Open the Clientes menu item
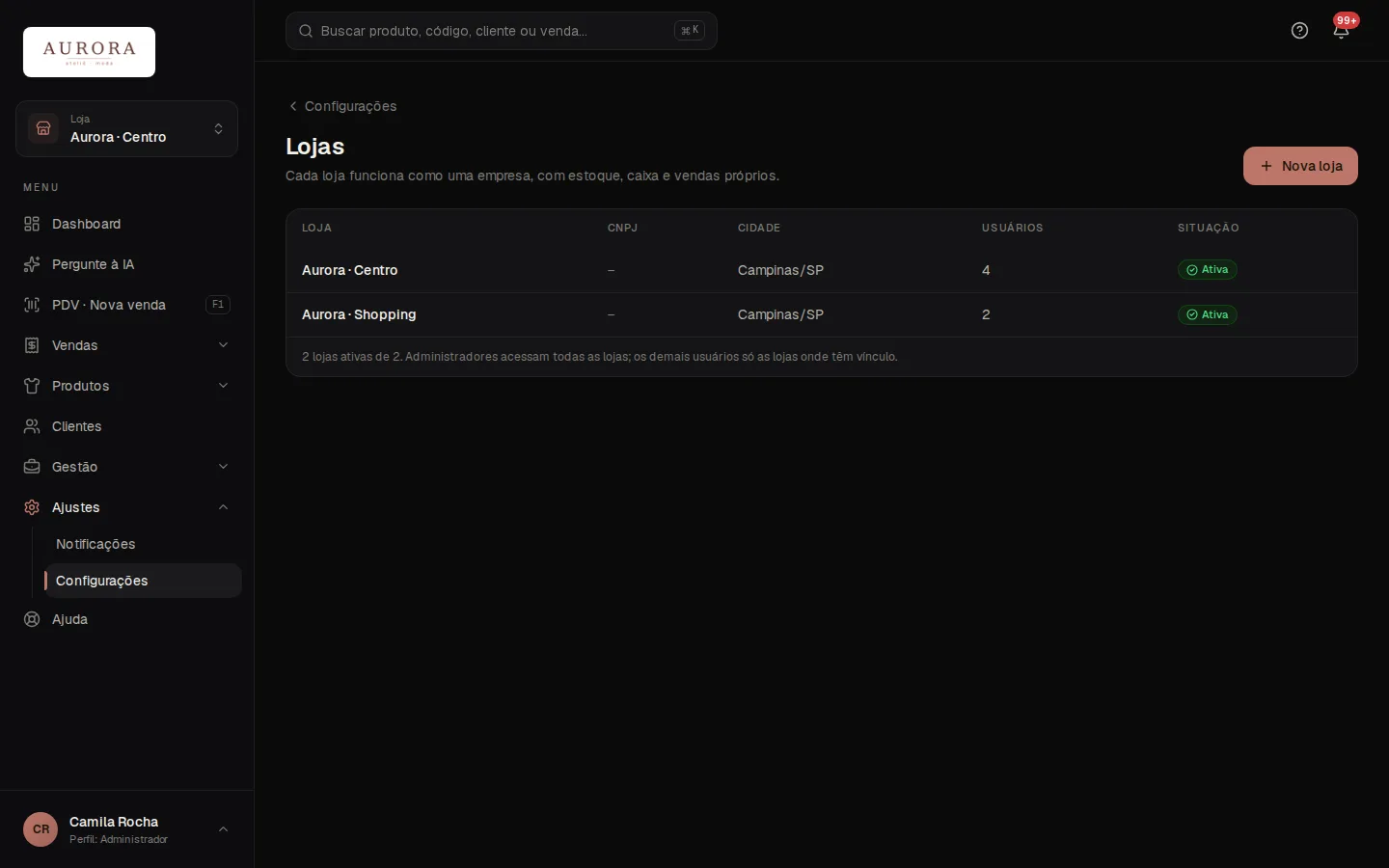This screenshot has width=1389, height=868. 126,426
